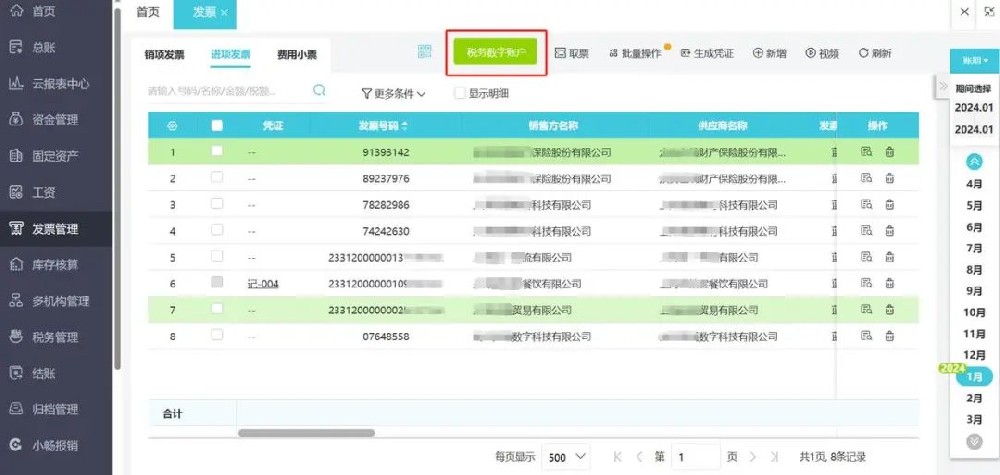View details of invoice 07648558

866,335
